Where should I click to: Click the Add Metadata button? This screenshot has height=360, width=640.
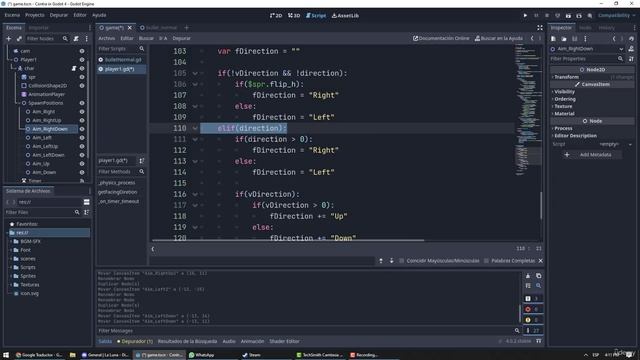[591, 155]
